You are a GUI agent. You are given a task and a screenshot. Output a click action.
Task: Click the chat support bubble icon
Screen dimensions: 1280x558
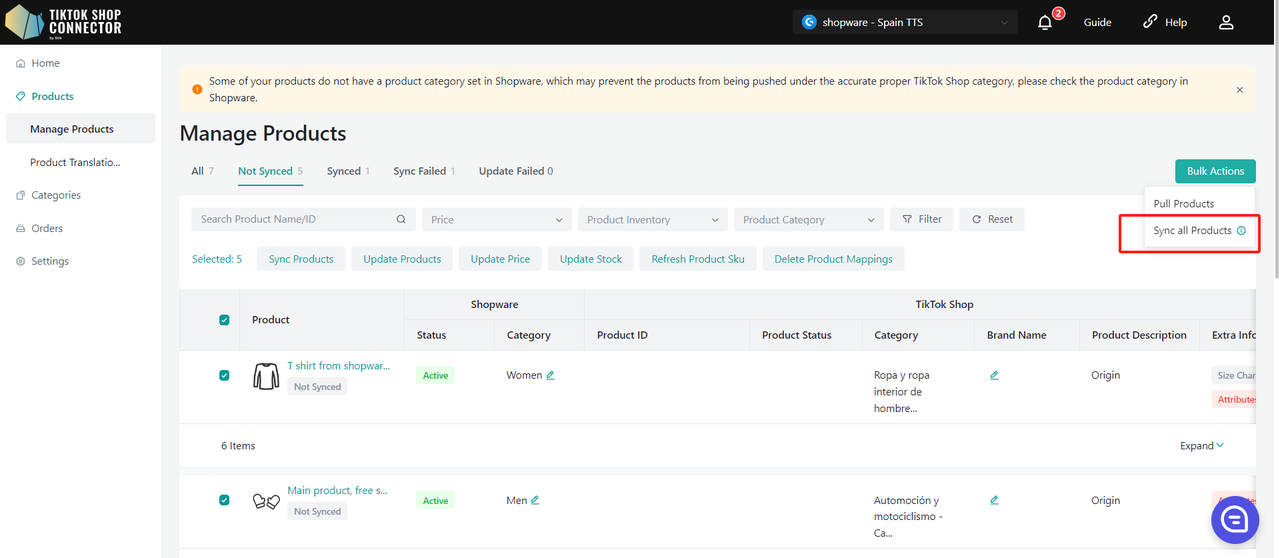pos(1234,519)
